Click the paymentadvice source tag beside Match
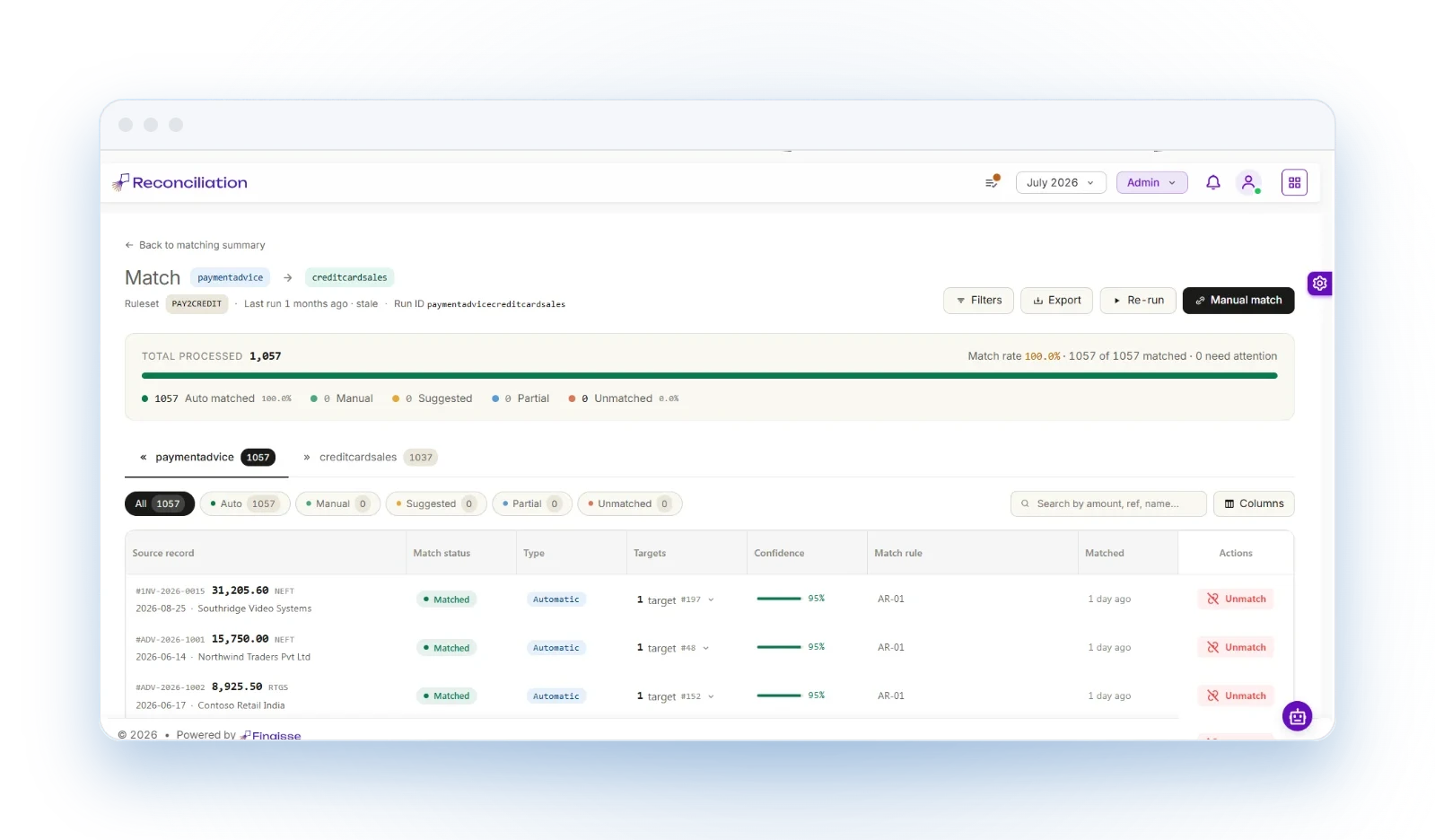 [231, 278]
